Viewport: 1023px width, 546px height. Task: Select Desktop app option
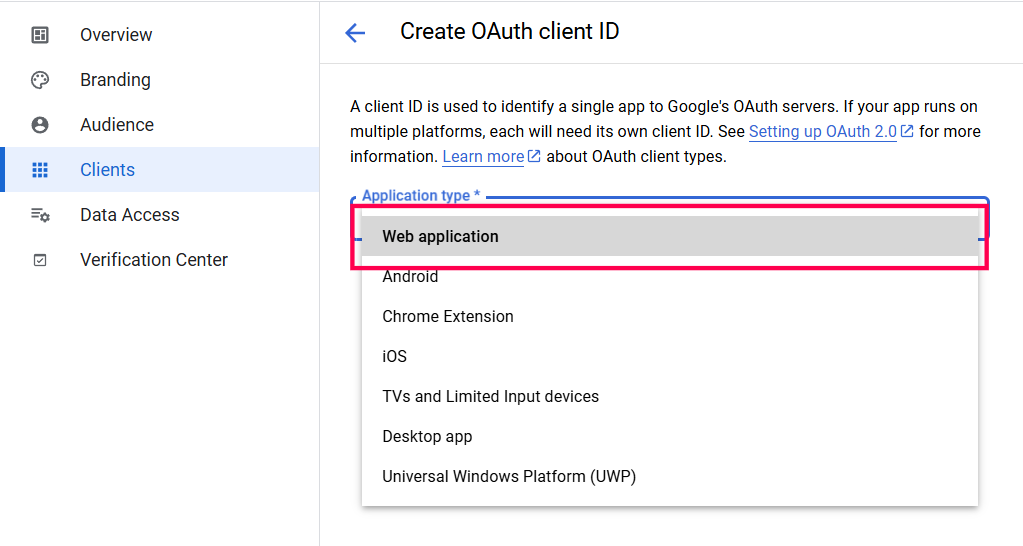click(x=427, y=437)
